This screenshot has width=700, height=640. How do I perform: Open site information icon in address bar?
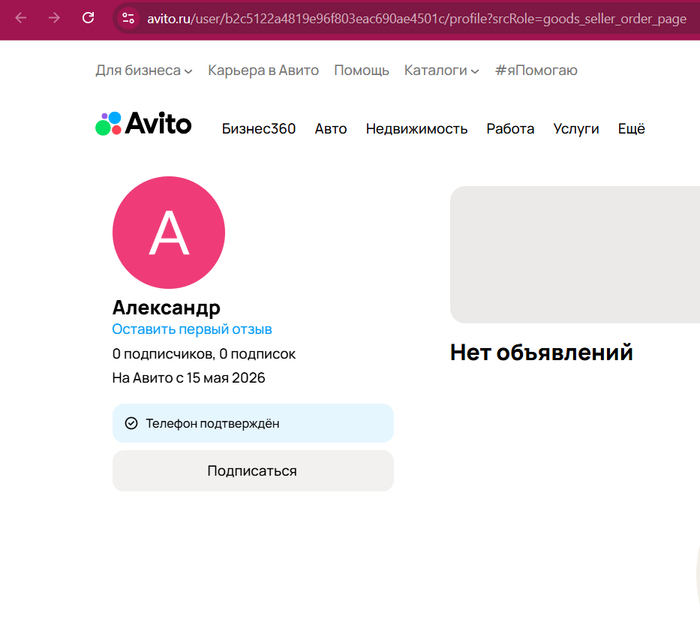point(129,18)
